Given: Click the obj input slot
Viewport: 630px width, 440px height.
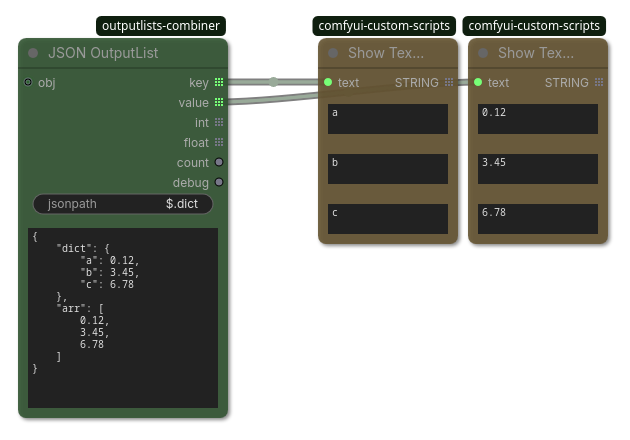Looking at the screenshot, I should (x=28, y=82).
